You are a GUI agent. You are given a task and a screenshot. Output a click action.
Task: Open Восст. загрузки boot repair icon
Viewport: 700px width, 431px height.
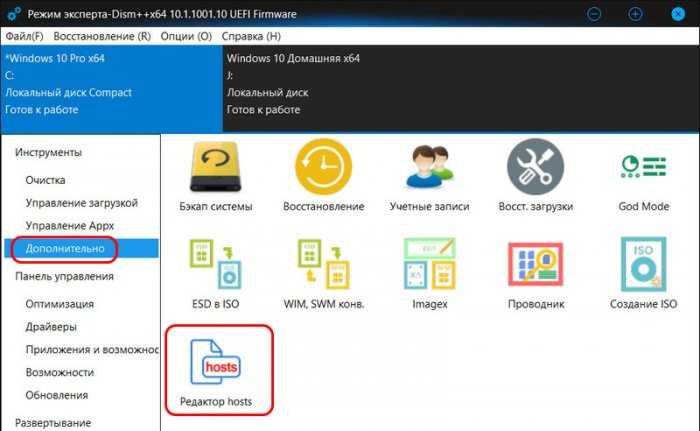(x=536, y=167)
